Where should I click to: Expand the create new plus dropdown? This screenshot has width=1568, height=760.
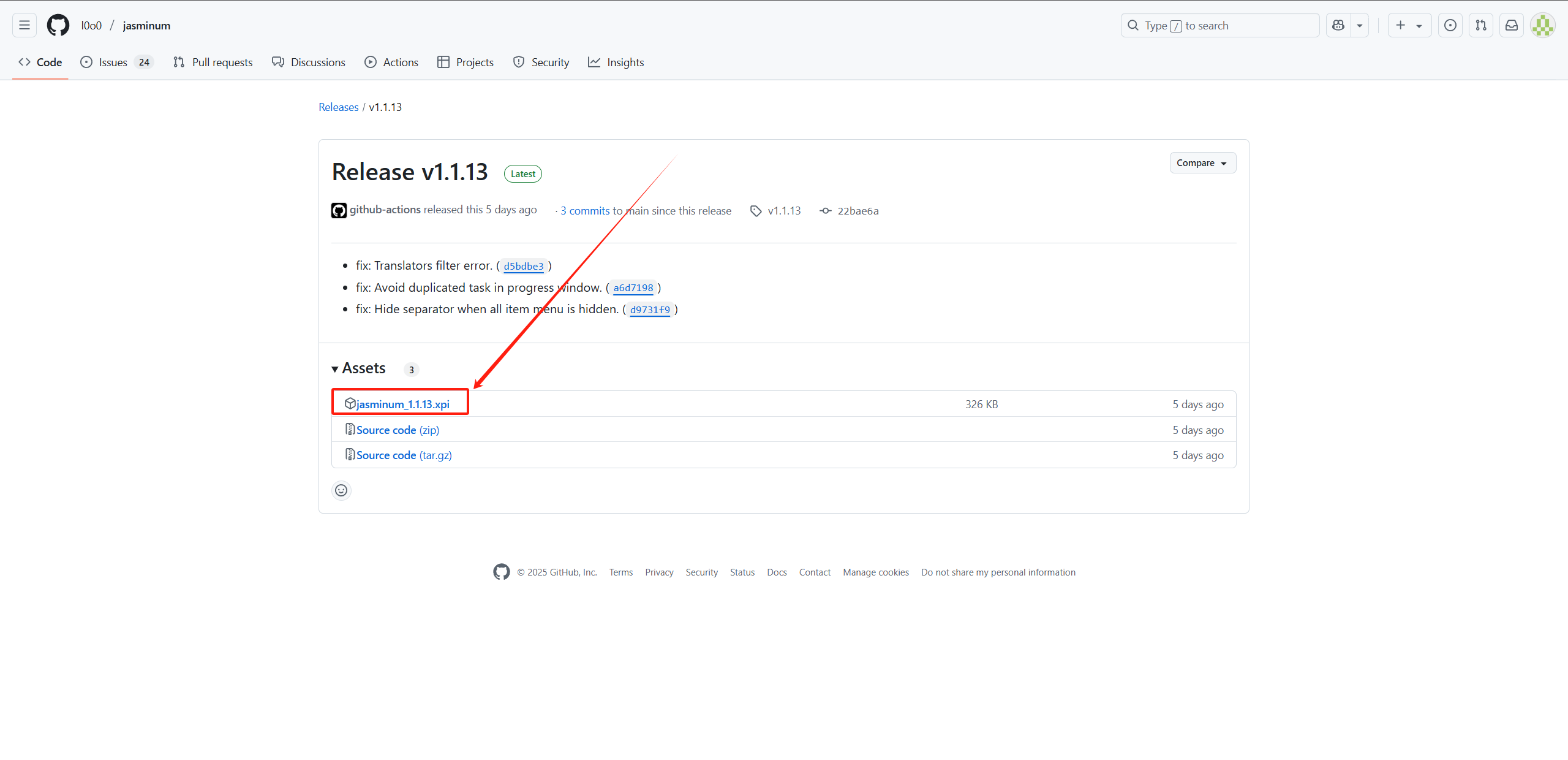click(x=1409, y=25)
